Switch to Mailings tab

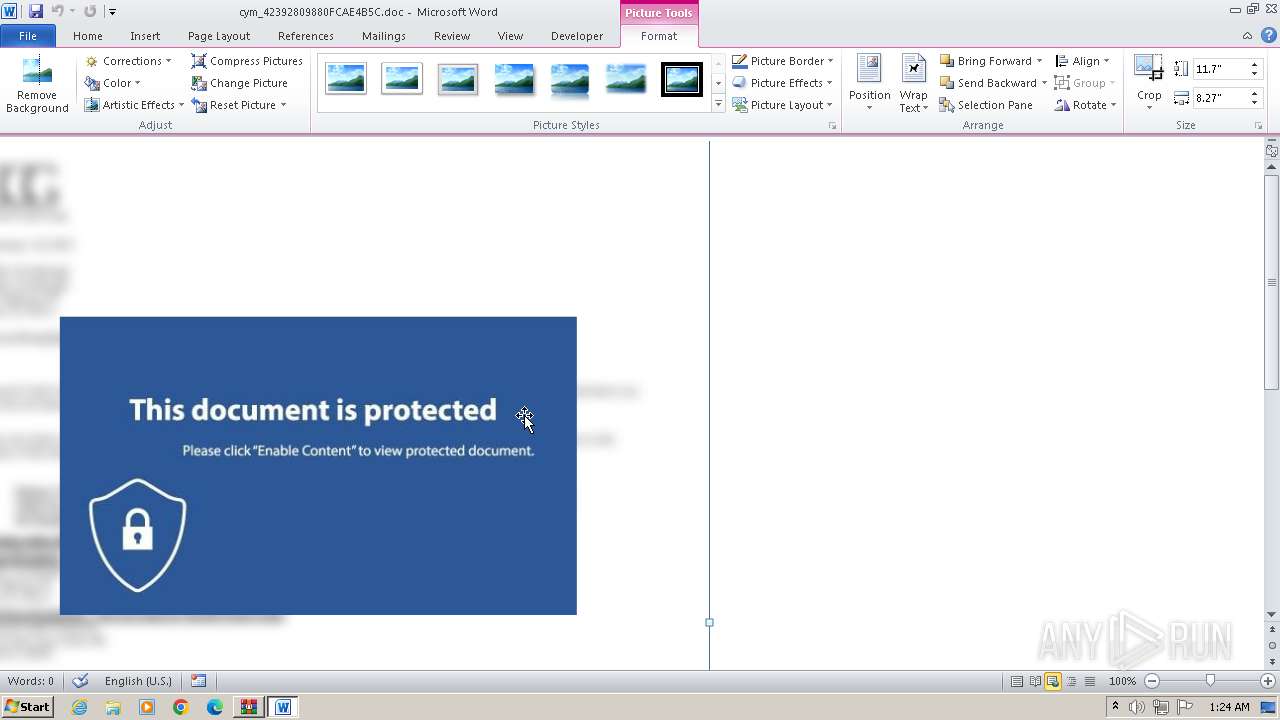click(384, 36)
